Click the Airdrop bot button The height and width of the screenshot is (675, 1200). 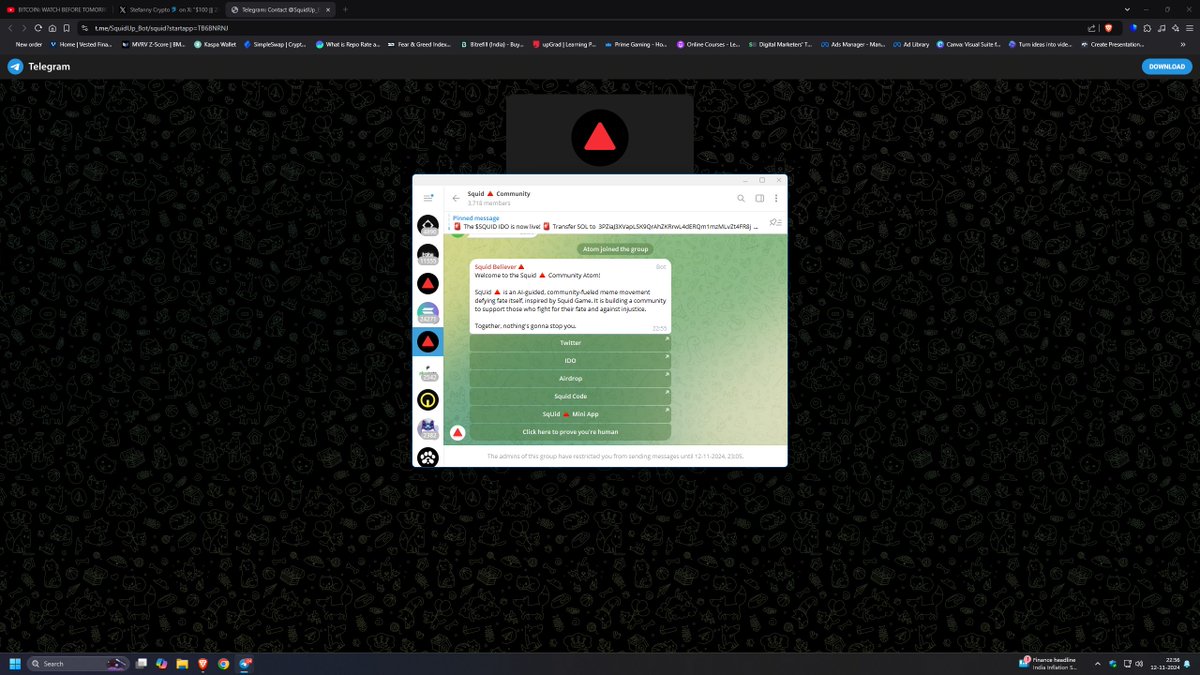coord(570,378)
